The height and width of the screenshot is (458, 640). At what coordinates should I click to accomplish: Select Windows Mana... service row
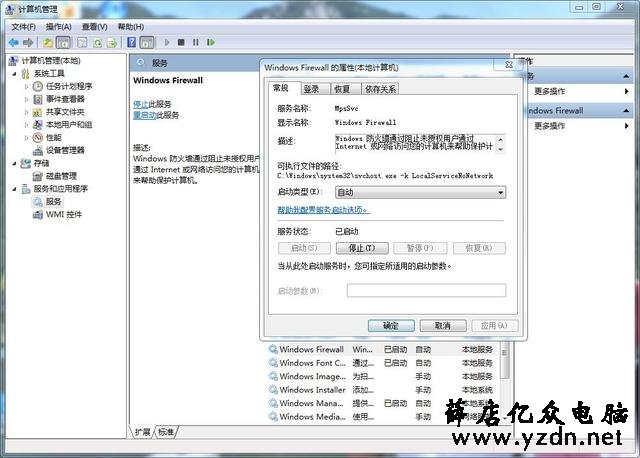point(383,403)
